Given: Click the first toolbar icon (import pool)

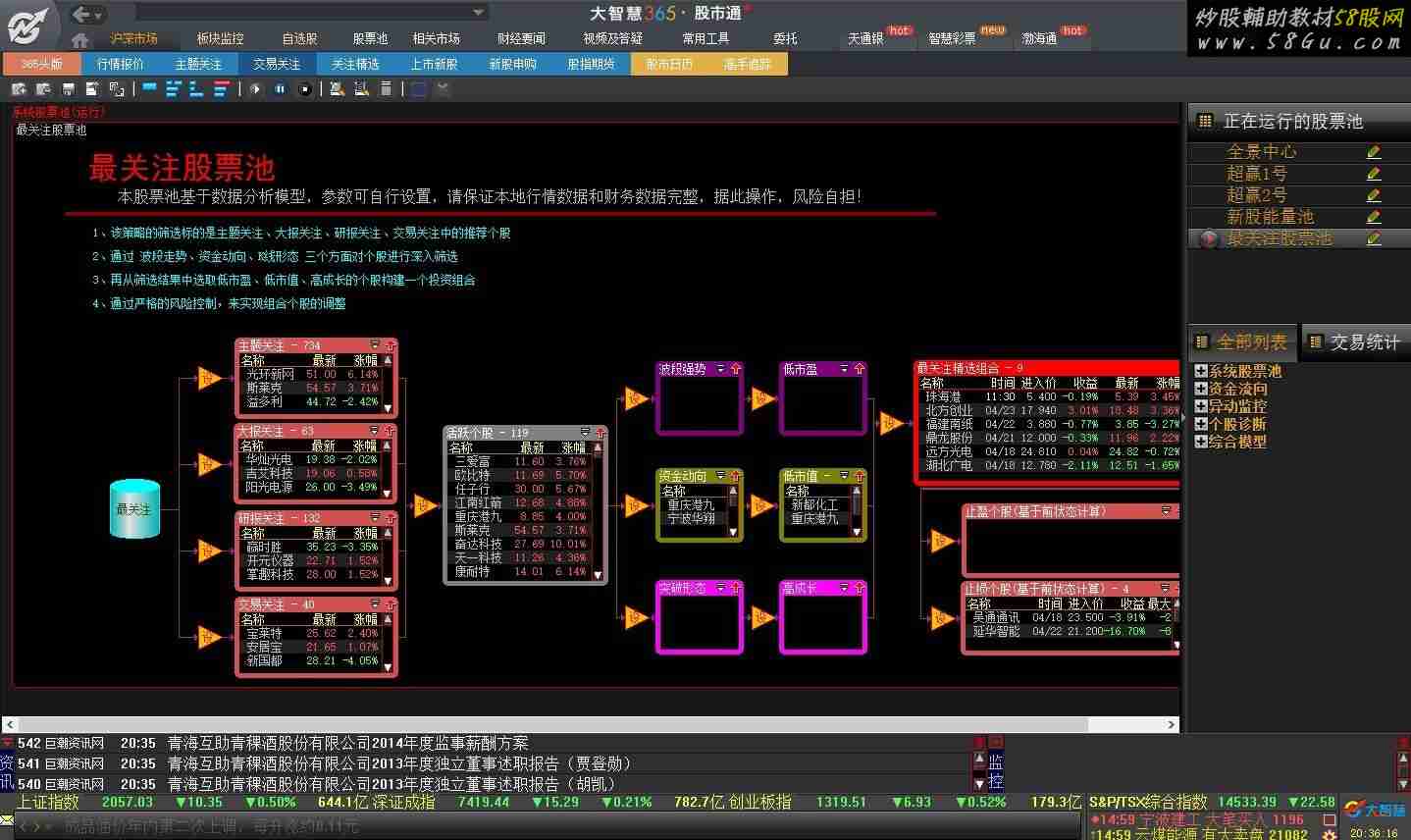Looking at the screenshot, I should 19,89.
